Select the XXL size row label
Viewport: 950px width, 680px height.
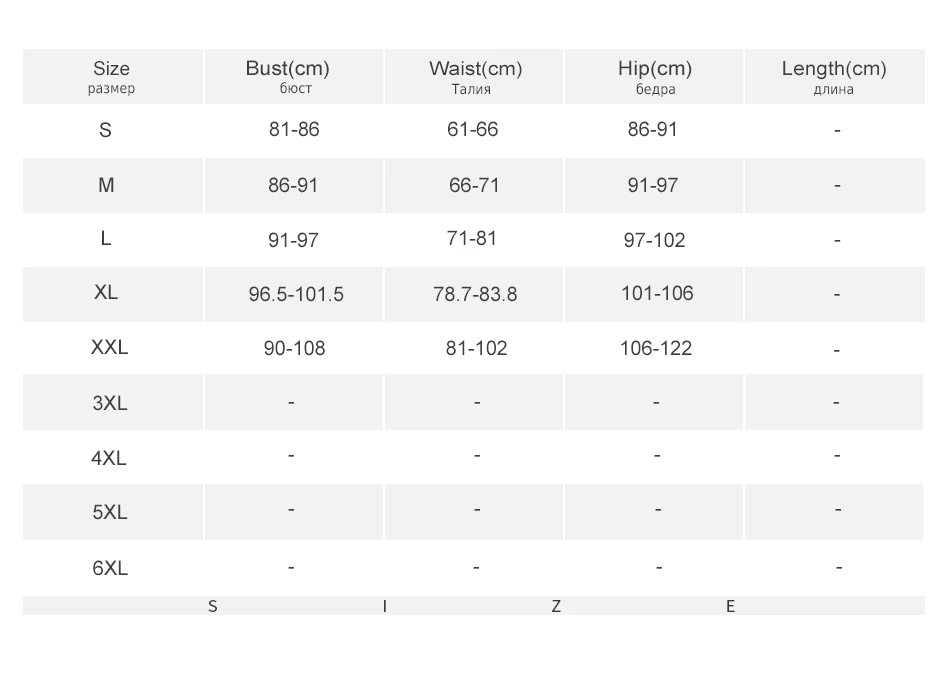coord(109,348)
